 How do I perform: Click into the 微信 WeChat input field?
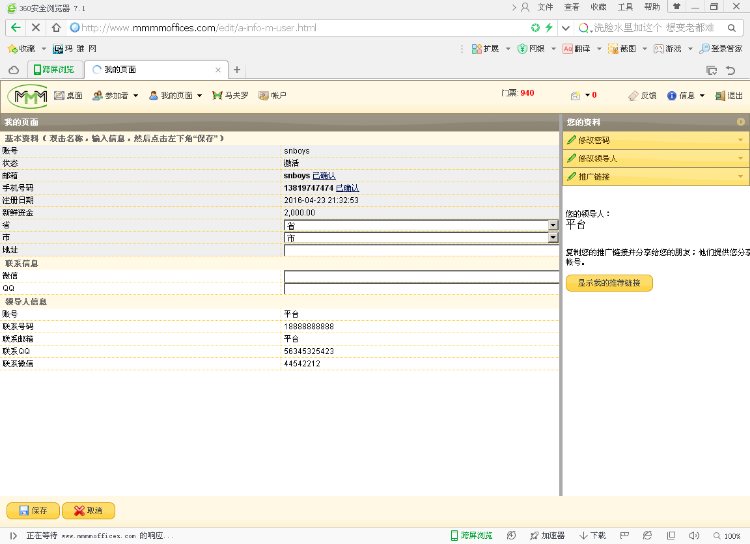(x=421, y=276)
